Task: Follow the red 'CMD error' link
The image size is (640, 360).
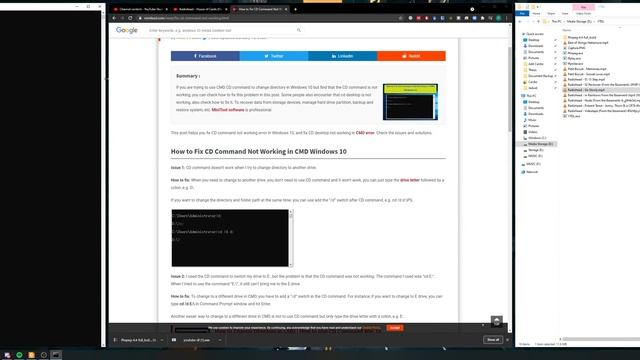Action: click(365, 133)
